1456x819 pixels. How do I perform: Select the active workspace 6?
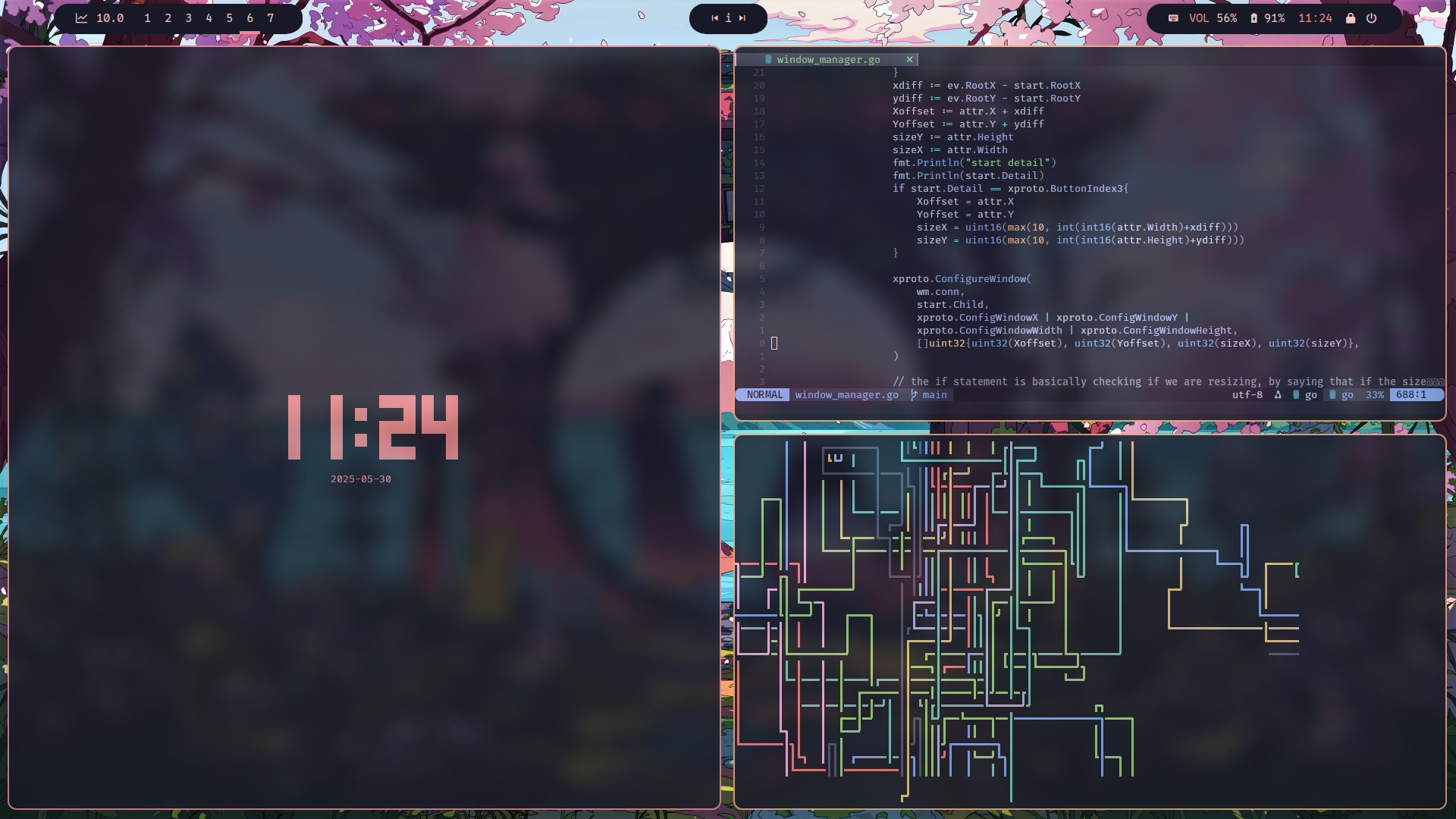(x=249, y=18)
